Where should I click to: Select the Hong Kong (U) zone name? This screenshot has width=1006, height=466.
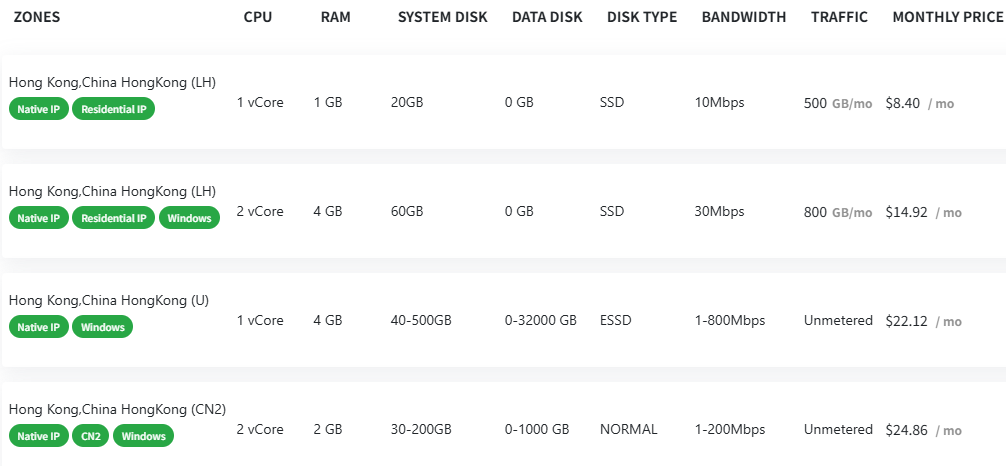point(108,300)
